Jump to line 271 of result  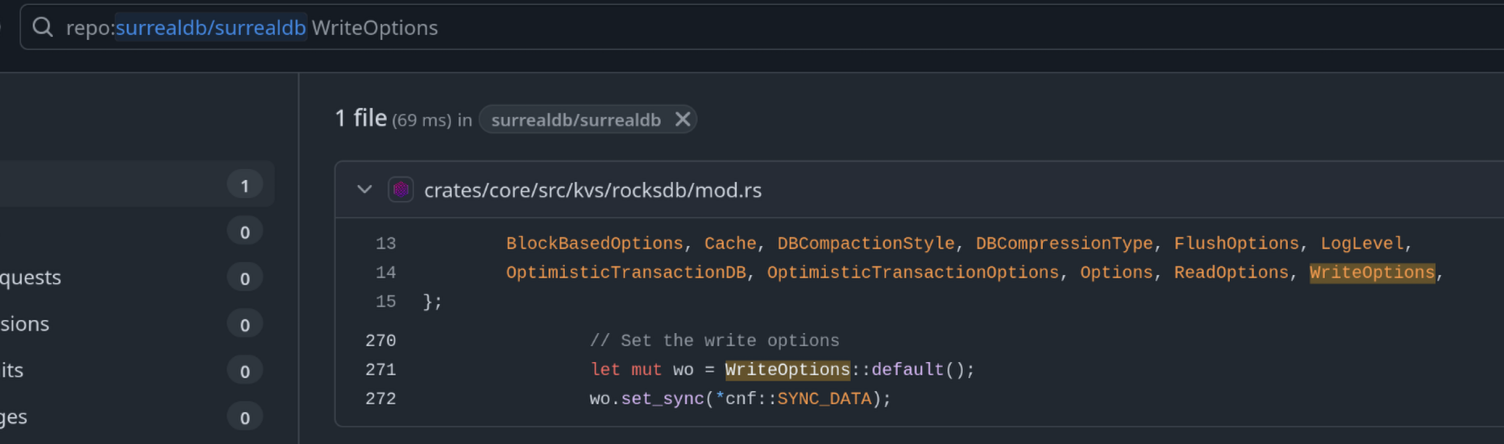(381, 370)
